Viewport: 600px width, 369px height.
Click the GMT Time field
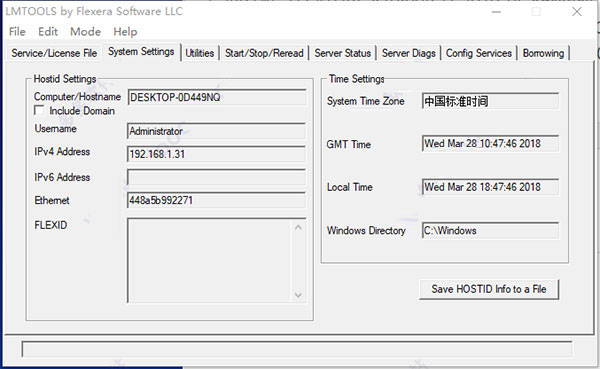[x=490, y=144]
